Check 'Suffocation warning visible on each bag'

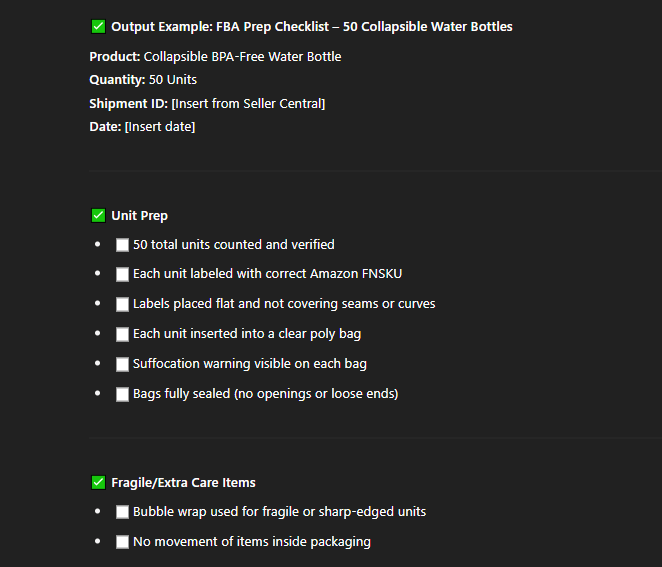(122, 364)
